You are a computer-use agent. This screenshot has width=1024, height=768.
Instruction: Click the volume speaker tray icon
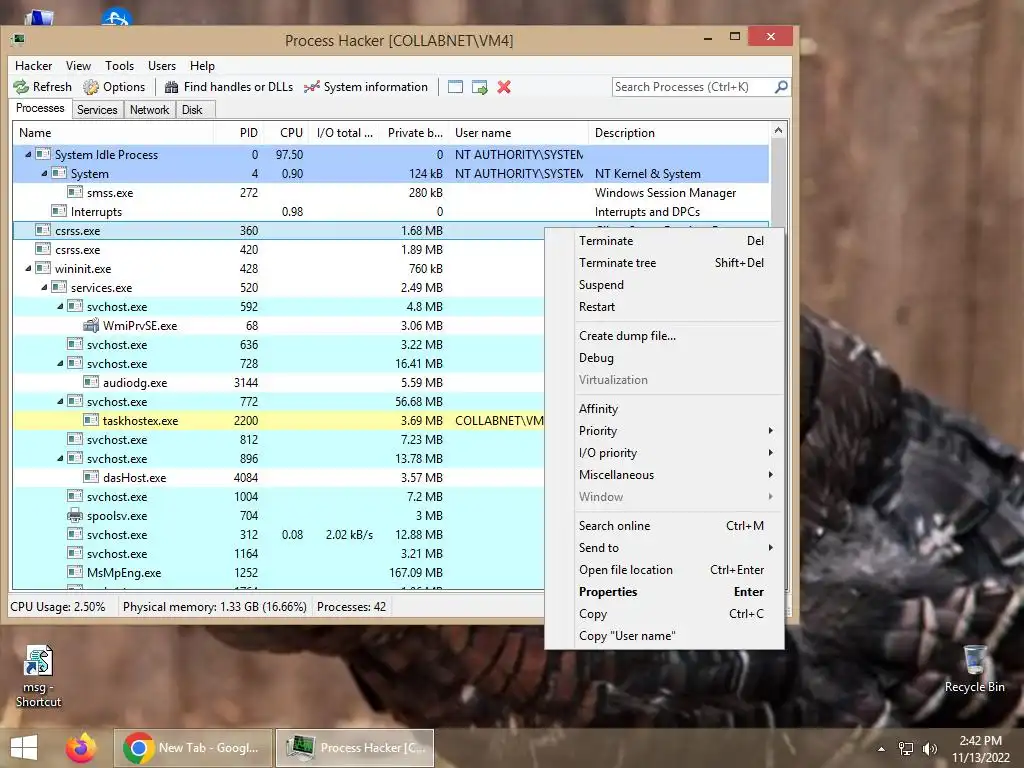930,749
